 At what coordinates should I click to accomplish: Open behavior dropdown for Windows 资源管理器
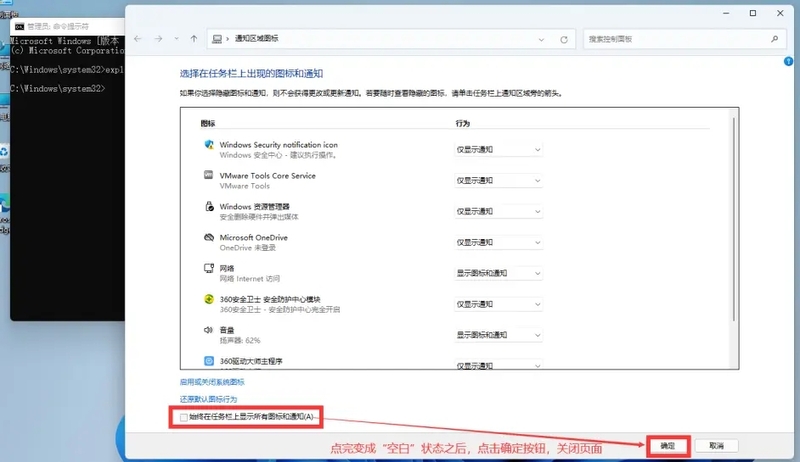[x=498, y=211]
